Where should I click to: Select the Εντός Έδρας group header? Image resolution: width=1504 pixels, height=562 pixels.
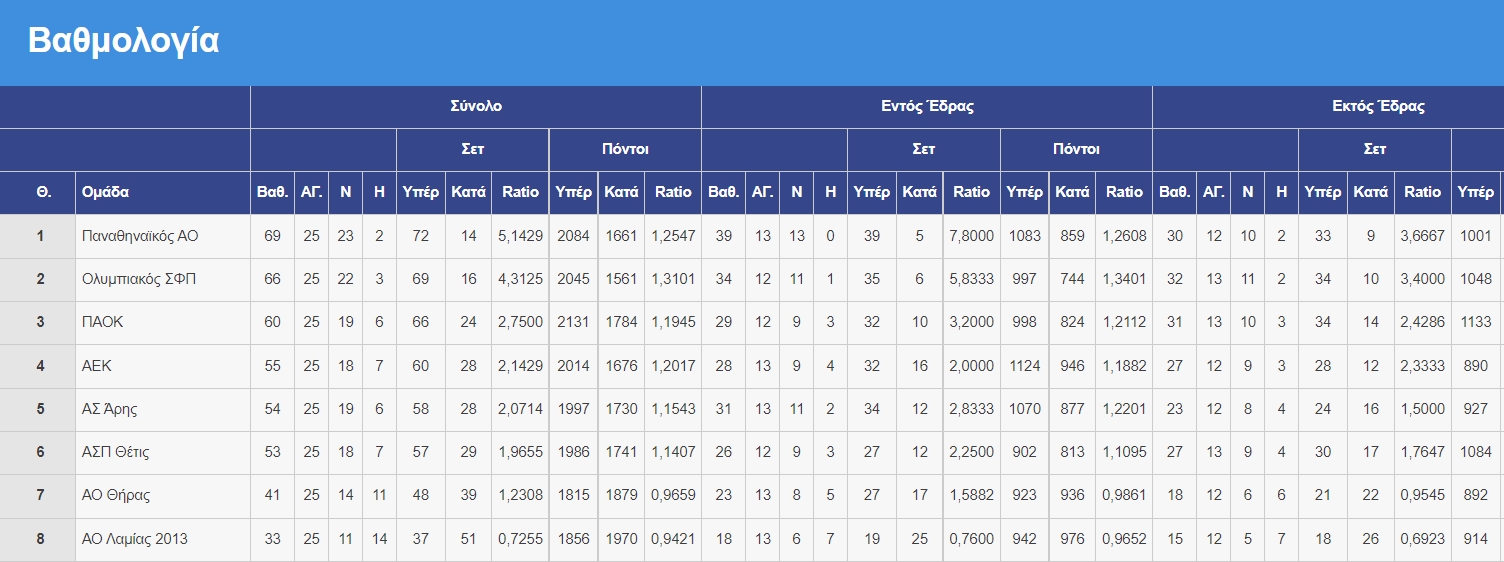click(x=927, y=106)
